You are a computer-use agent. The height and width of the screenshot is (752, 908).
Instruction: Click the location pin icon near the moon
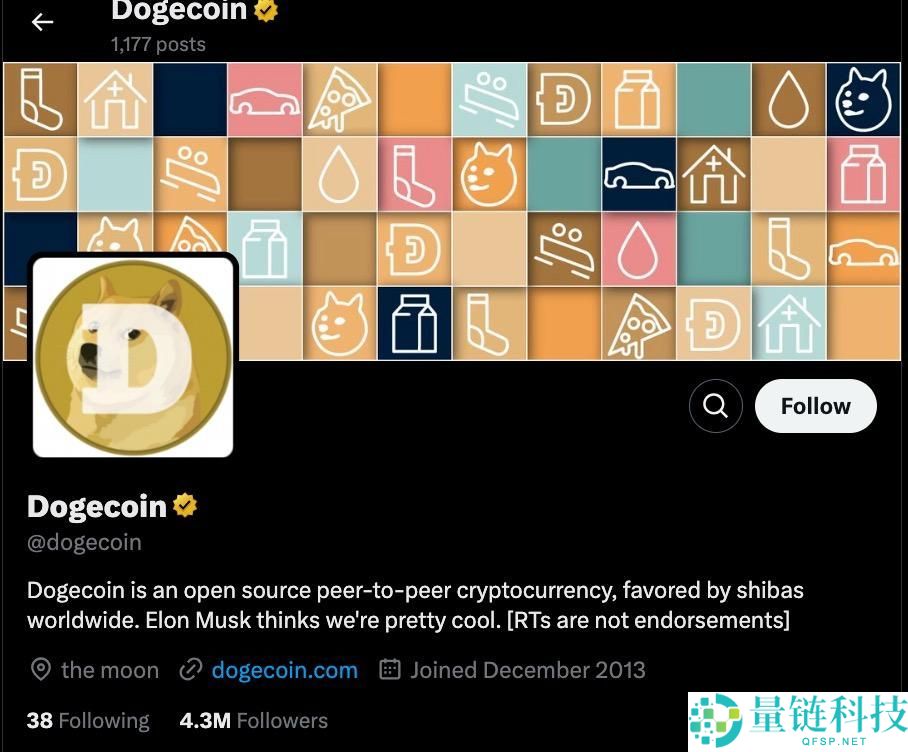click(x=41, y=670)
